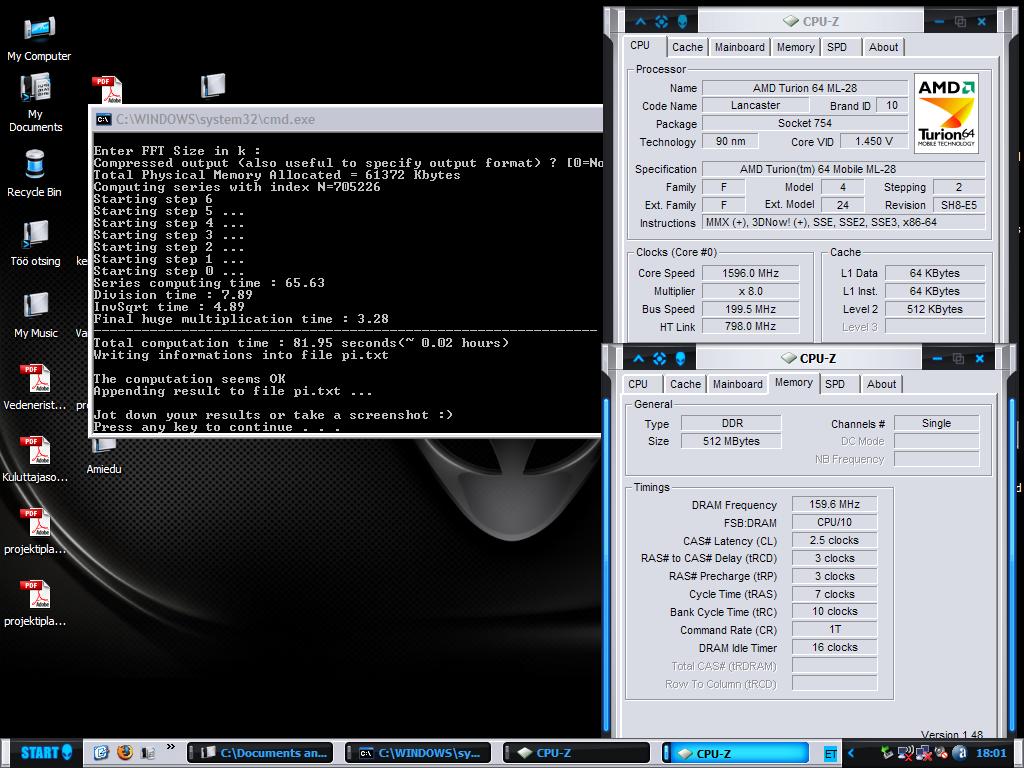Screen dimensions: 1024x768
Task: Select the '16 clocks' DRAM Idle Timer value
Action: 834,647
